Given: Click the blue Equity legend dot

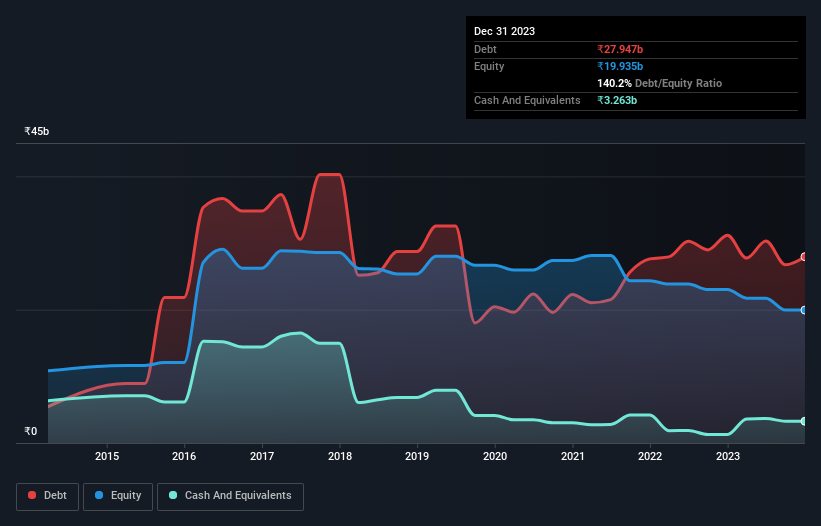Looking at the screenshot, I should pos(99,495).
